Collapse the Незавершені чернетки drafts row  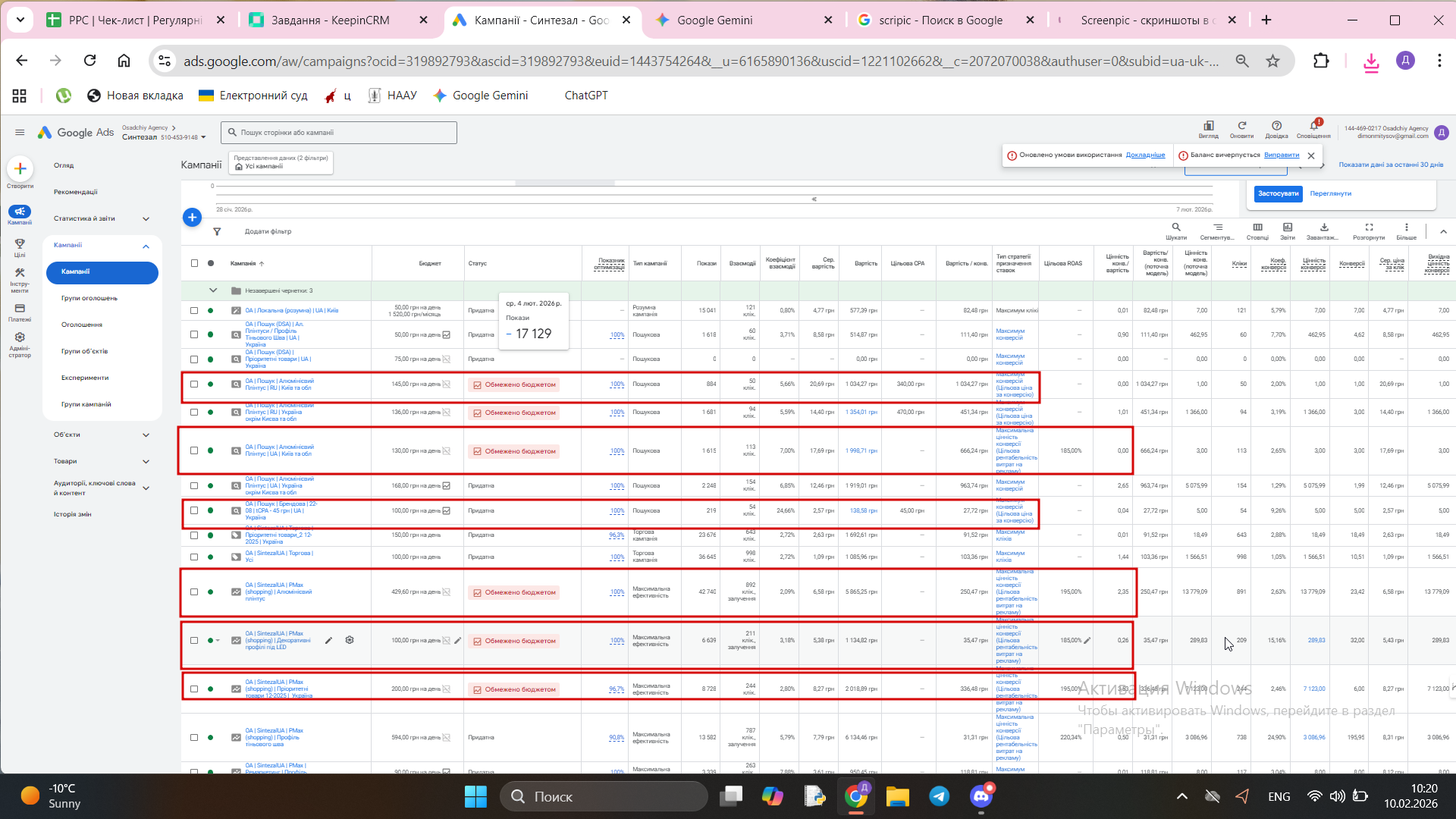[213, 290]
